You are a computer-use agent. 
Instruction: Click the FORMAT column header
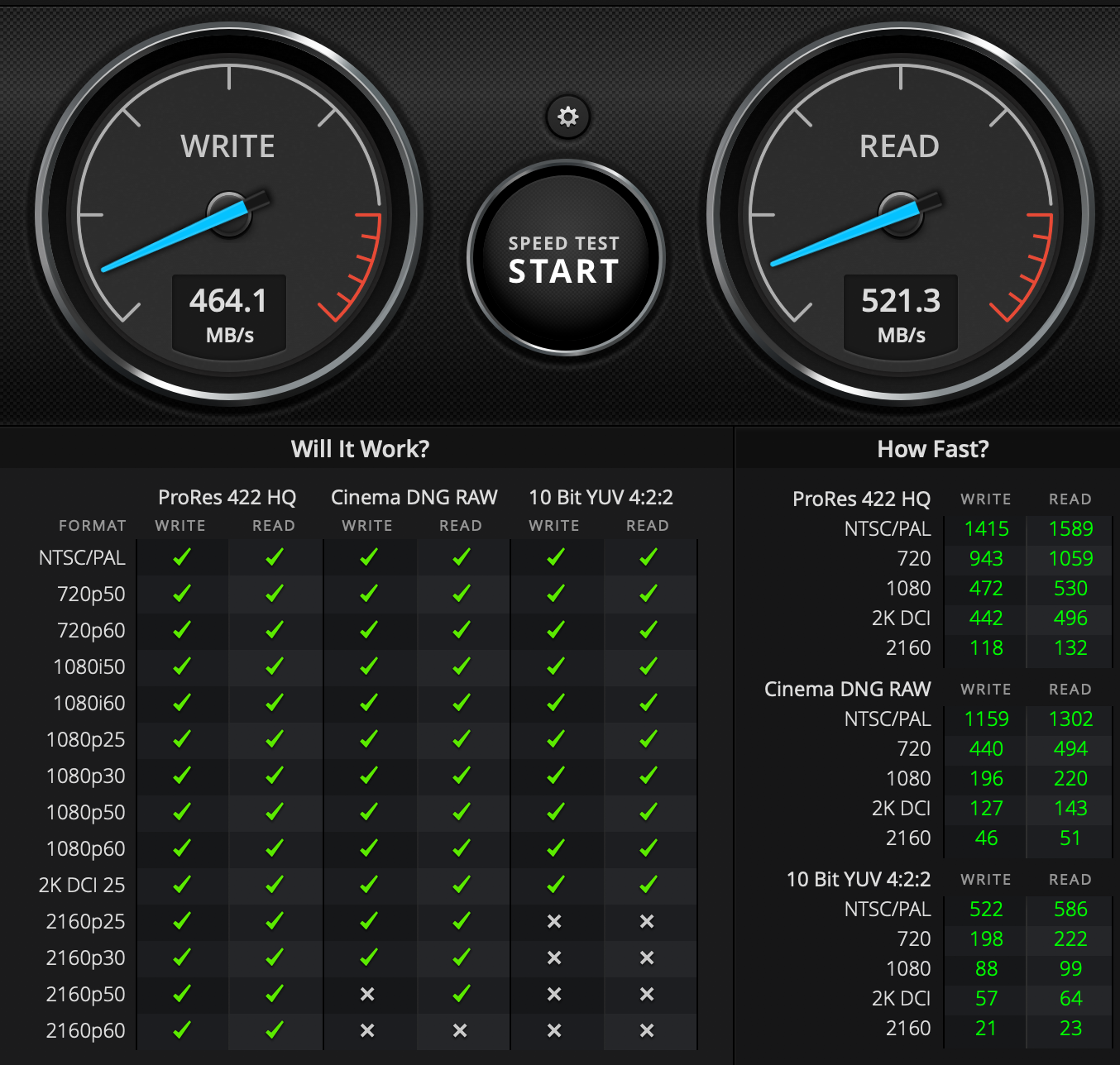[x=93, y=526]
